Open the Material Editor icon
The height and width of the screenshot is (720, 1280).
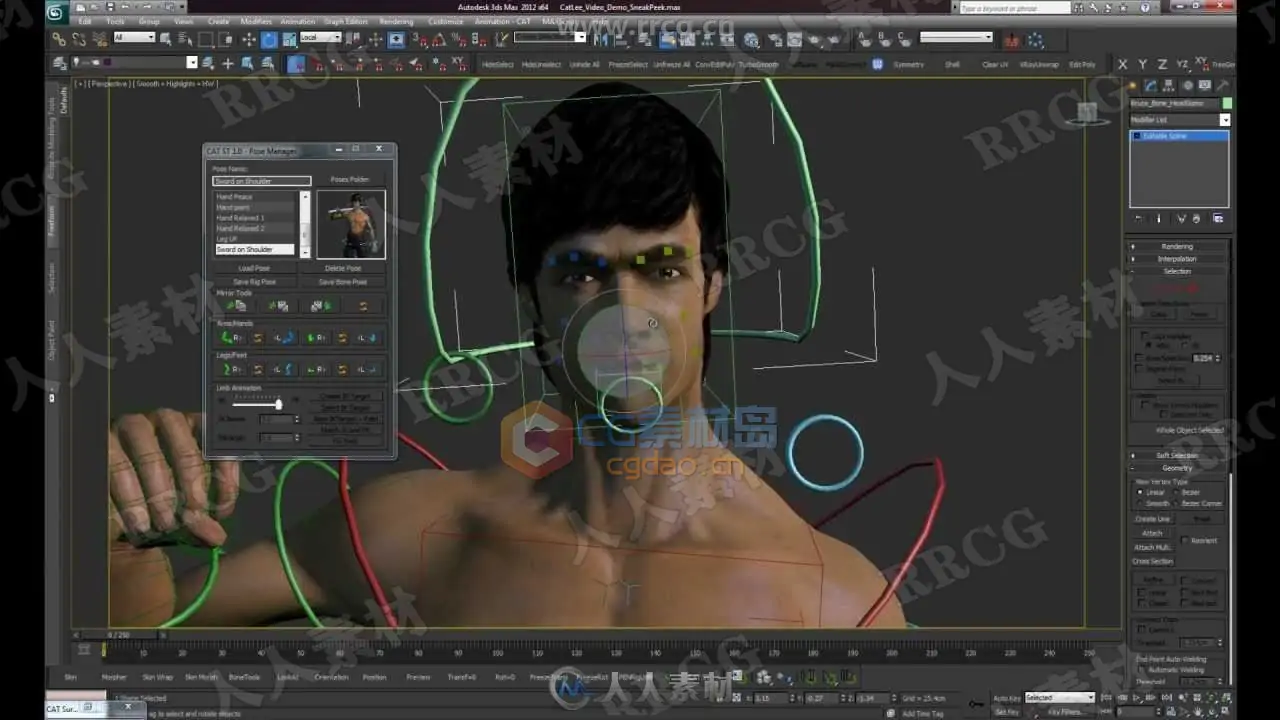(x=750, y=39)
